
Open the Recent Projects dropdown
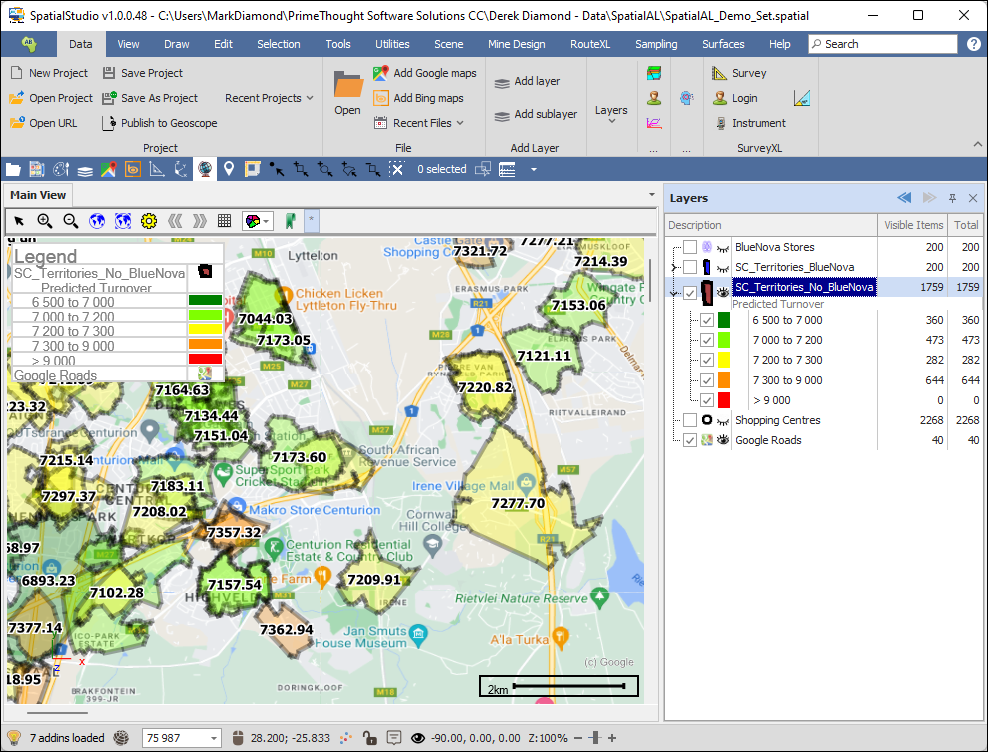click(269, 98)
